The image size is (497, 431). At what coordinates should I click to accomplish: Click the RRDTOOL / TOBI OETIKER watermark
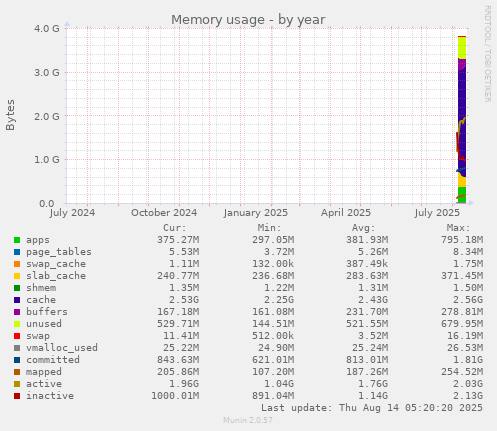tap(487, 54)
